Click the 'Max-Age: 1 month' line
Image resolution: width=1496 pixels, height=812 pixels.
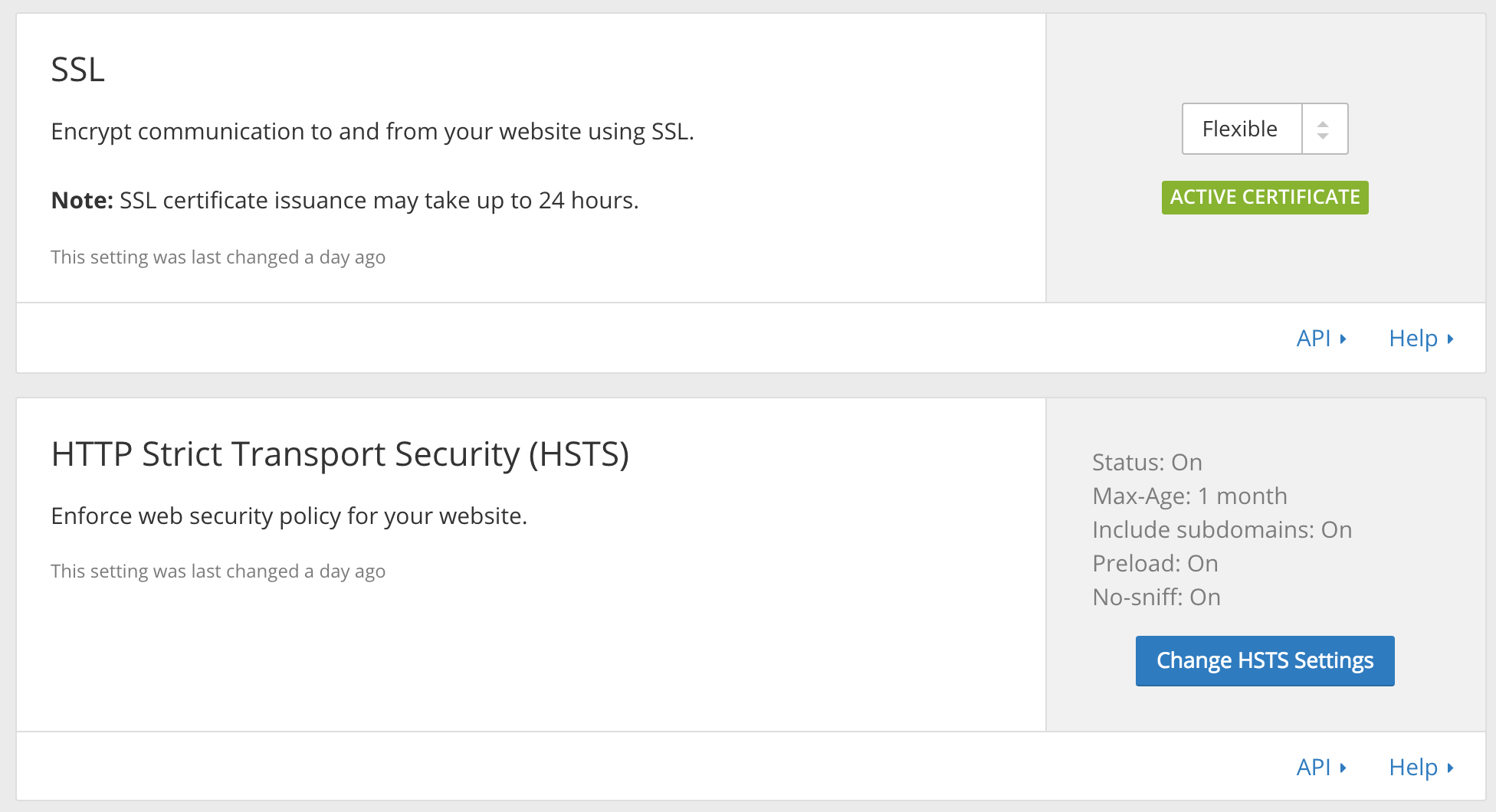coord(1189,496)
